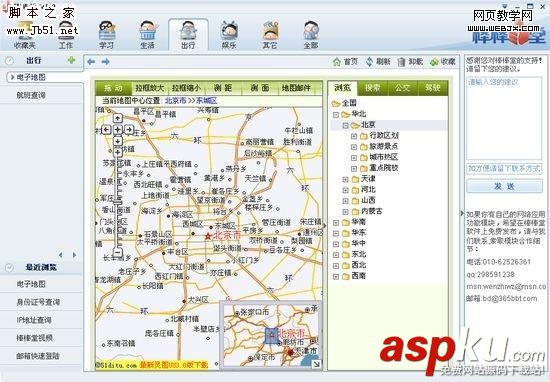550x382 pixels.
Task: Select the 华东 folder
Action: coord(354,233)
